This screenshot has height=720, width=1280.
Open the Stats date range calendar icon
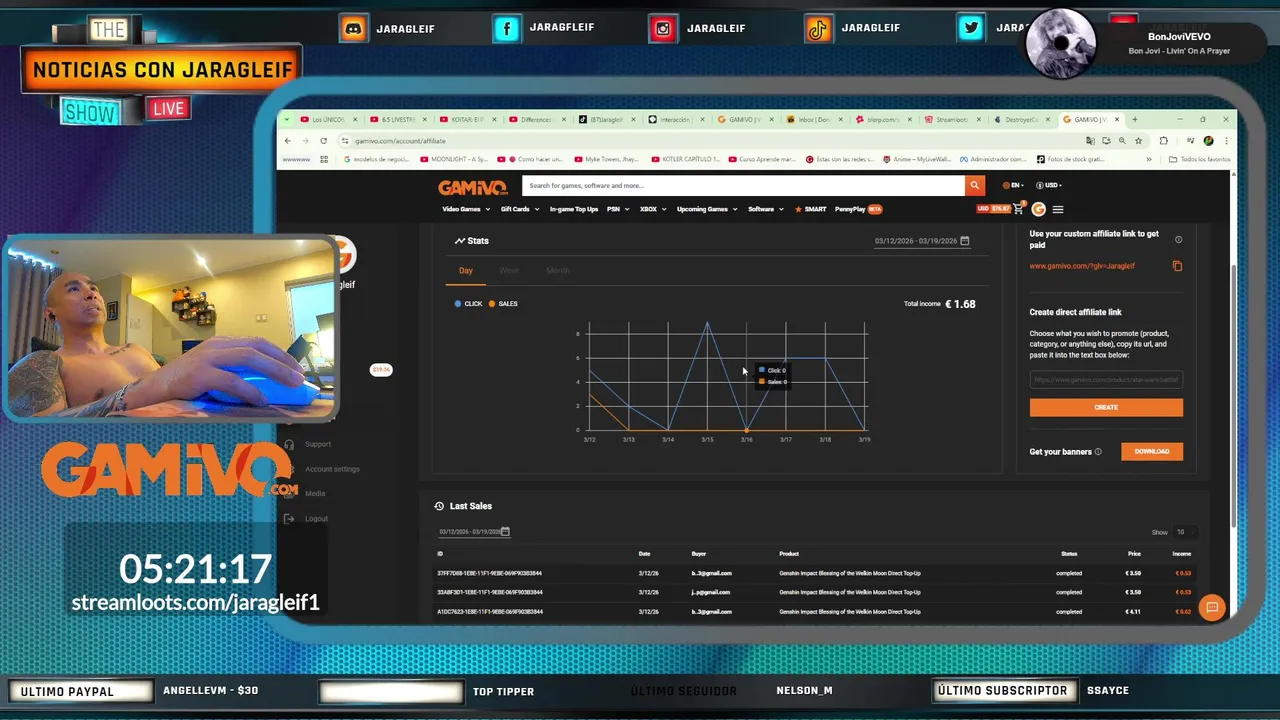point(965,241)
